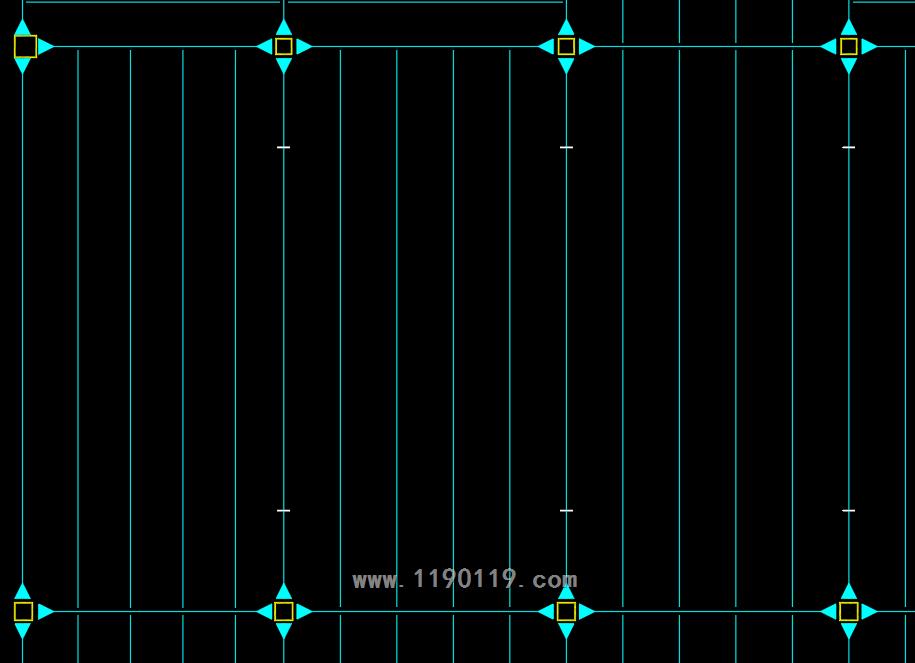
Task: Click upper white tick below top-right node
Action: click(848, 147)
